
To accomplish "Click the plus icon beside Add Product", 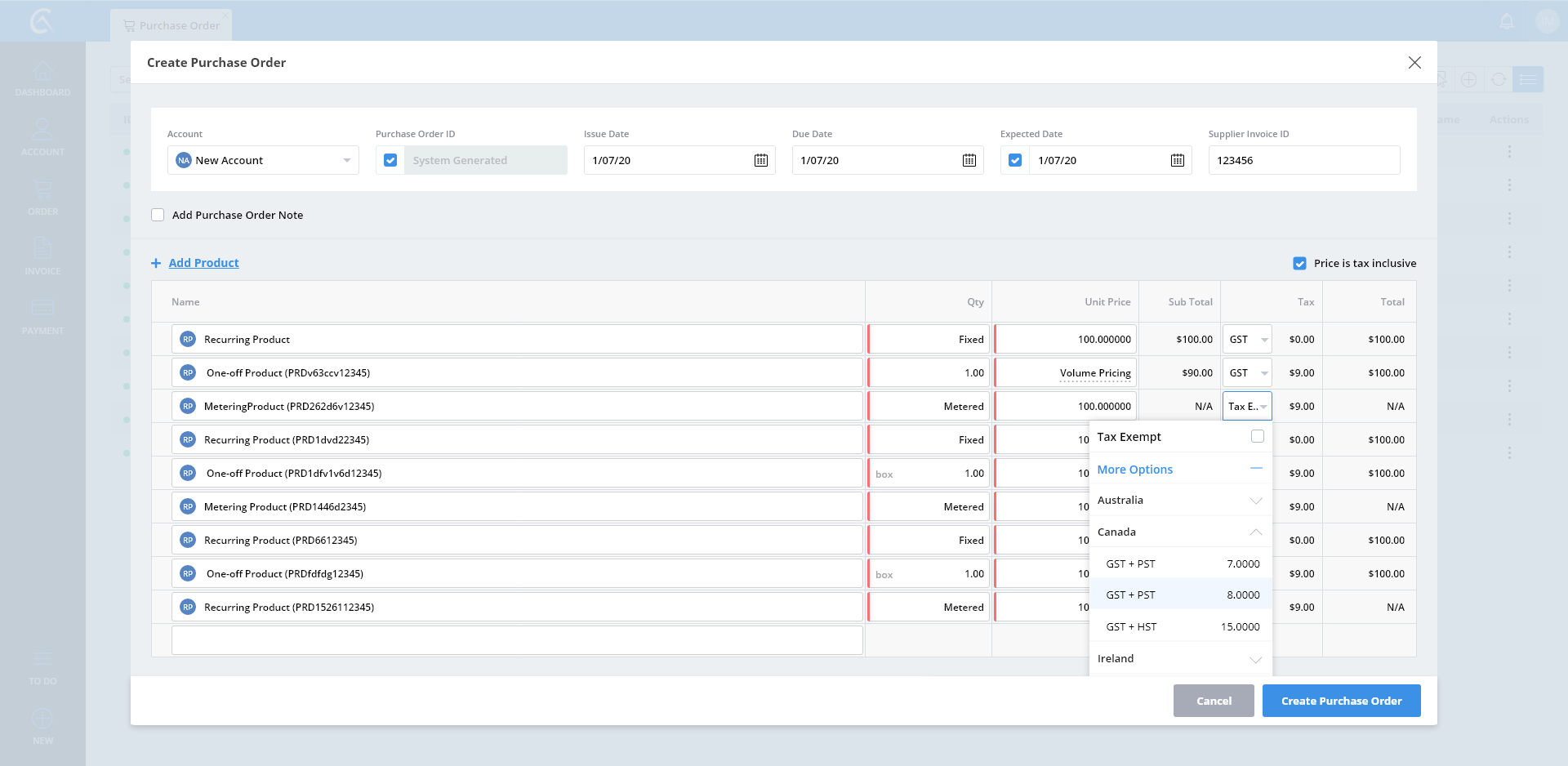I will pyautogui.click(x=156, y=263).
